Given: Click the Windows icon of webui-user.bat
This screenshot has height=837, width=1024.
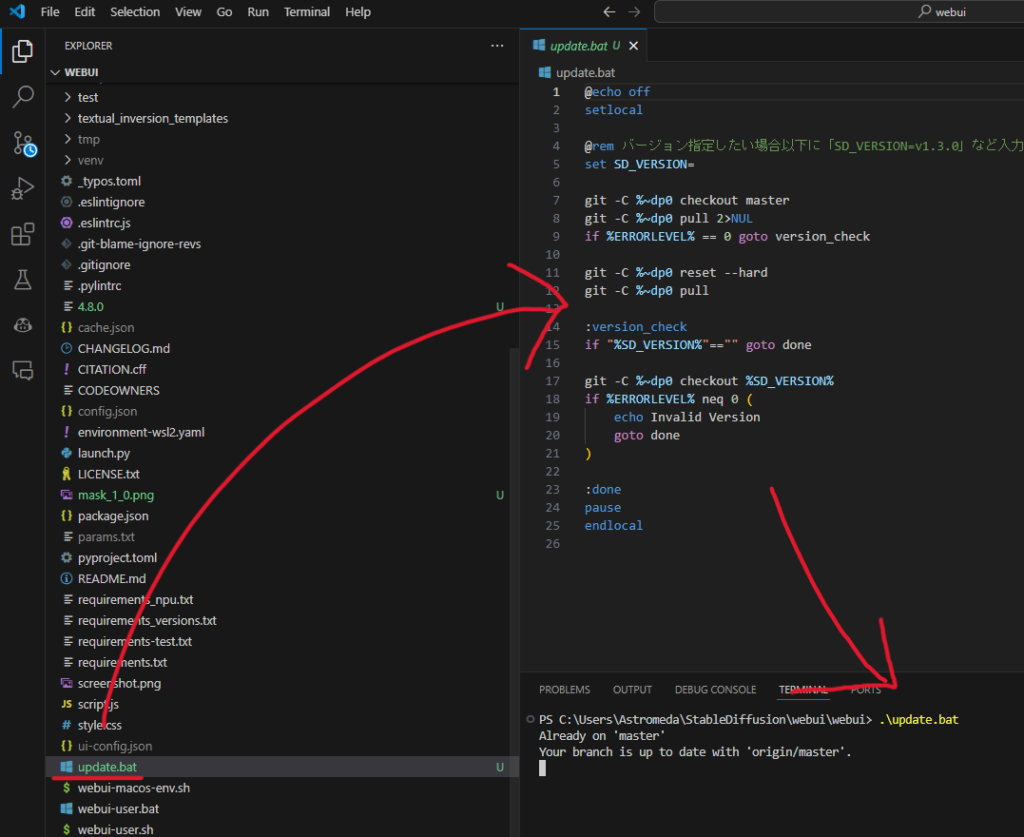Looking at the screenshot, I should [66, 808].
